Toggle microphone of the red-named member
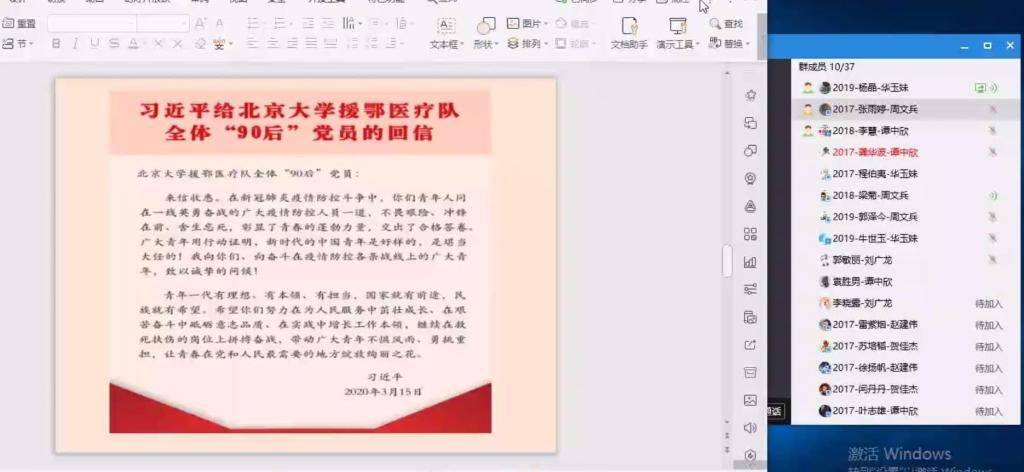 993,152
